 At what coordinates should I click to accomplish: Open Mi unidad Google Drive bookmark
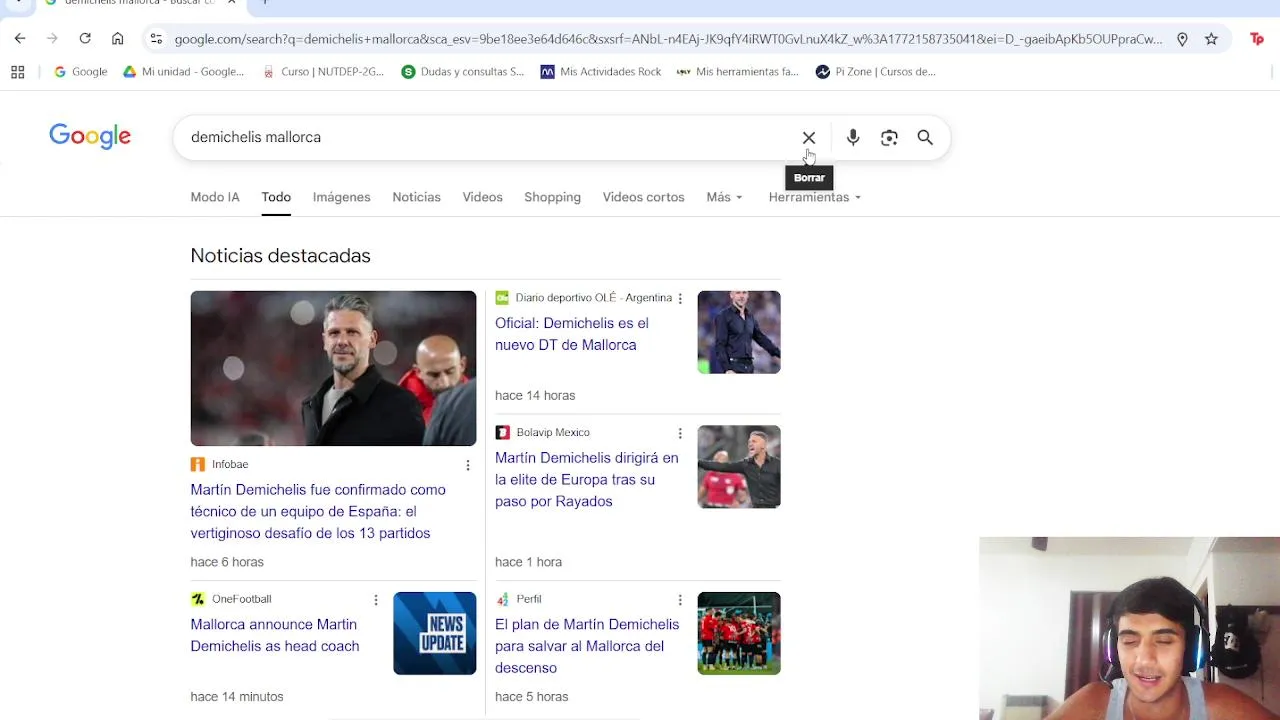coord(184,72)
